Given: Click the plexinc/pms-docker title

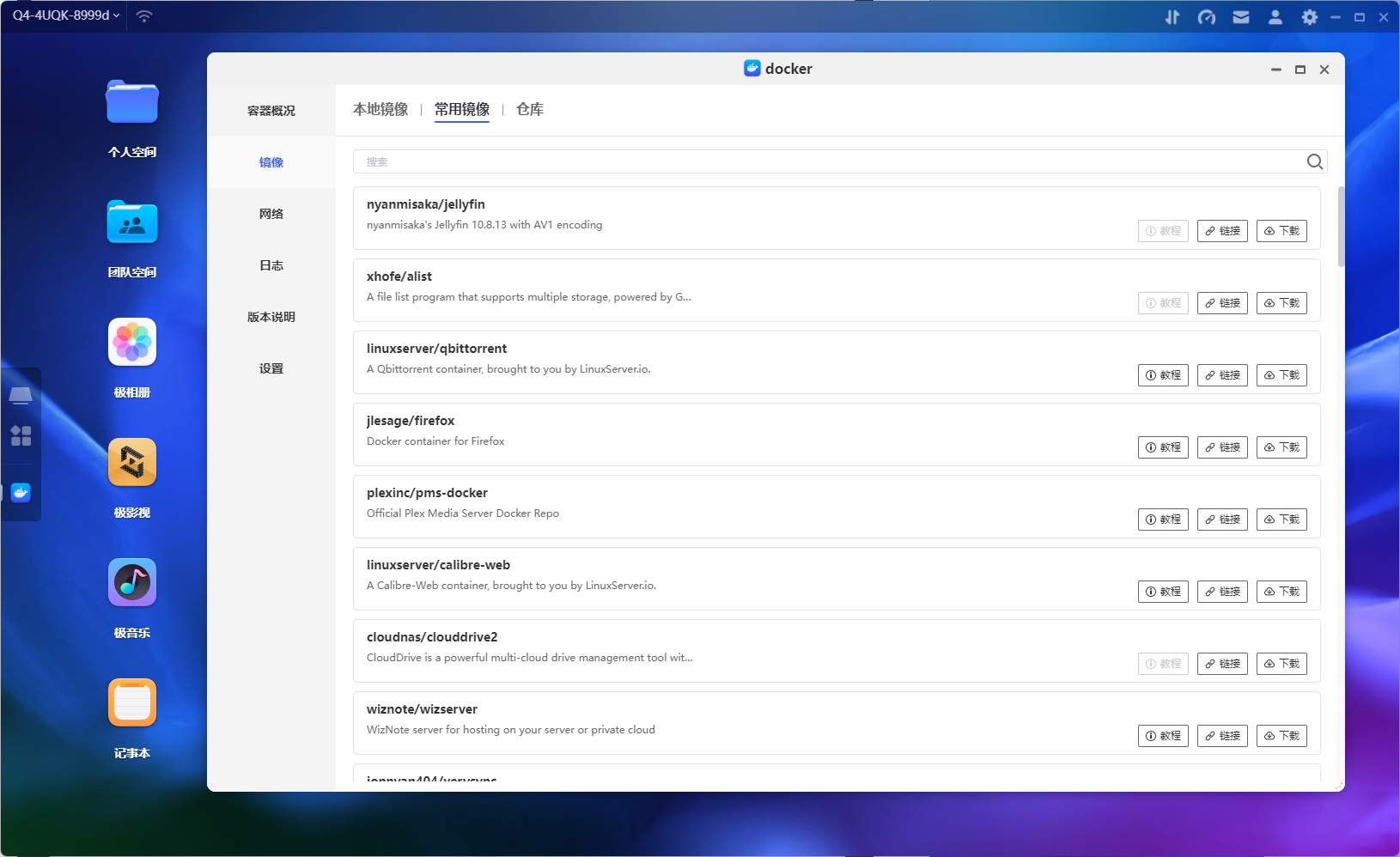Looking at the screenshot, I should pos(427,493).
